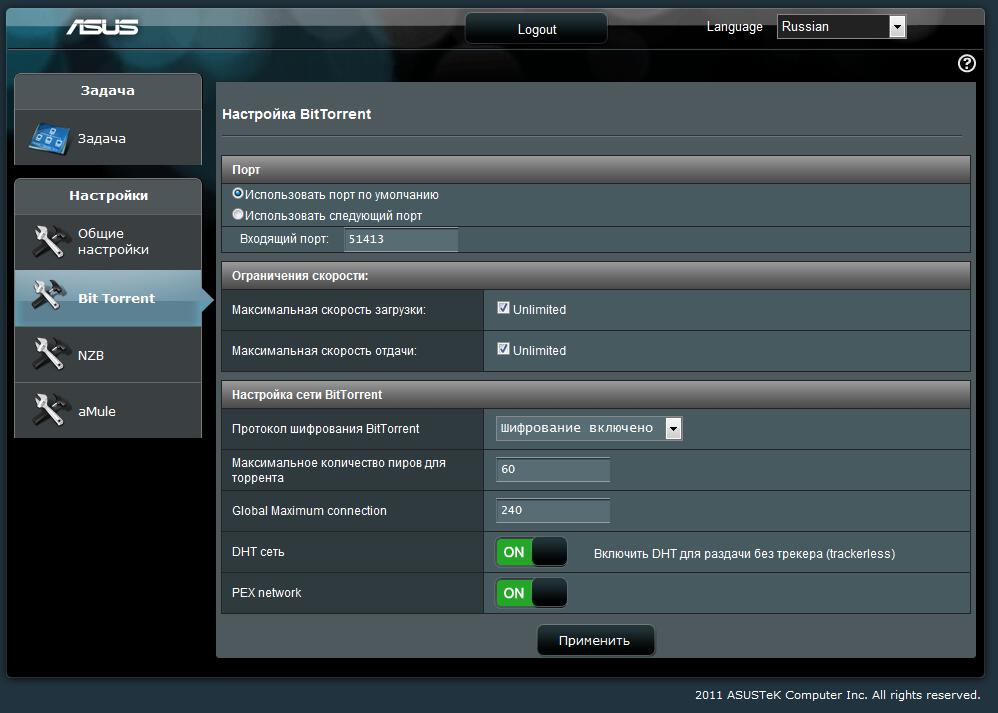Image resolution: width=998 pixels, height=713 pixels.
Task: Click the NZB wrench icon
Action: pos(50,354)
